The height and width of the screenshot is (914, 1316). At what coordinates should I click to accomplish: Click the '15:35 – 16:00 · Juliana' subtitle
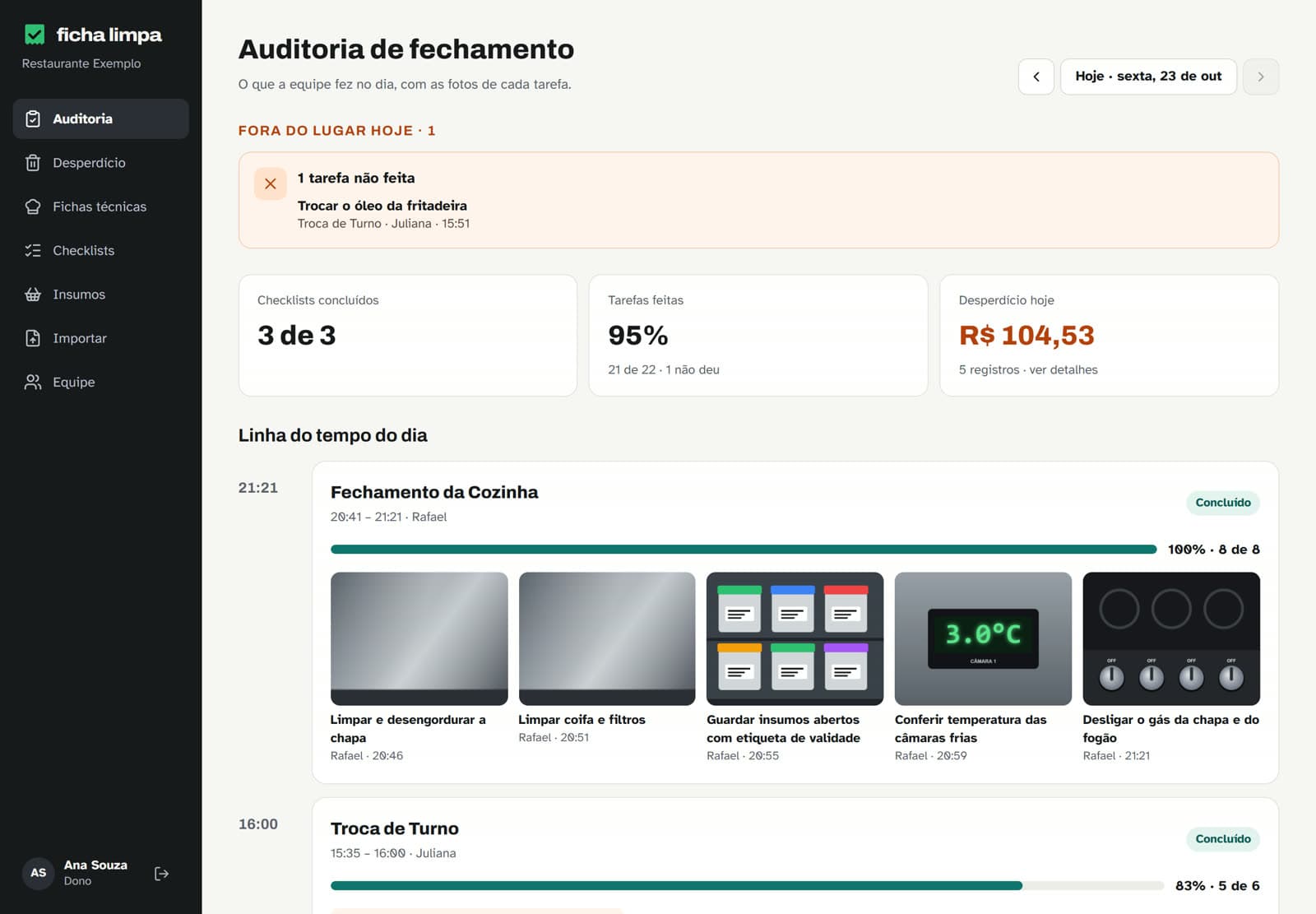click(393, 854)
